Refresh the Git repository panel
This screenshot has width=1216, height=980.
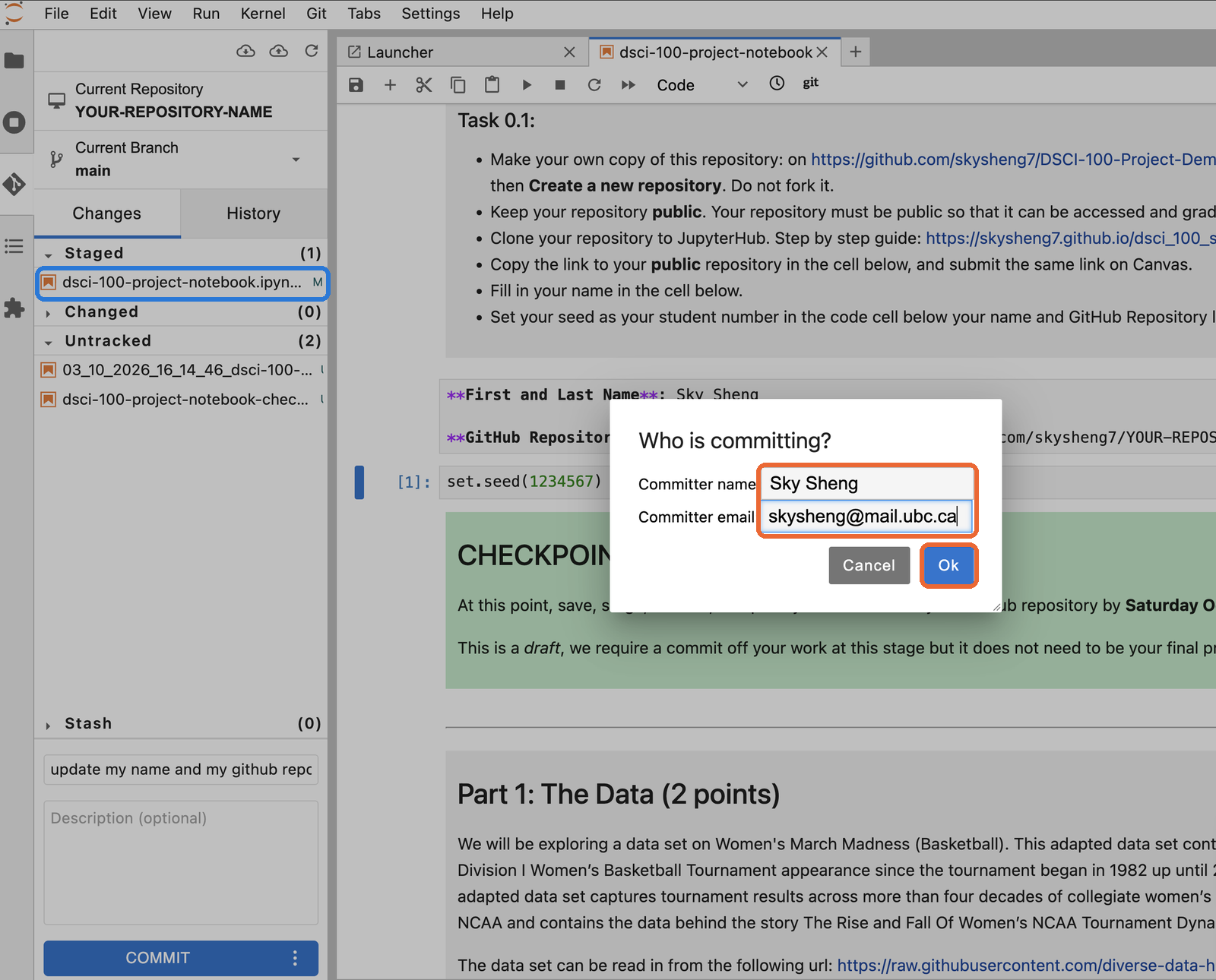[x=312, y=51]
